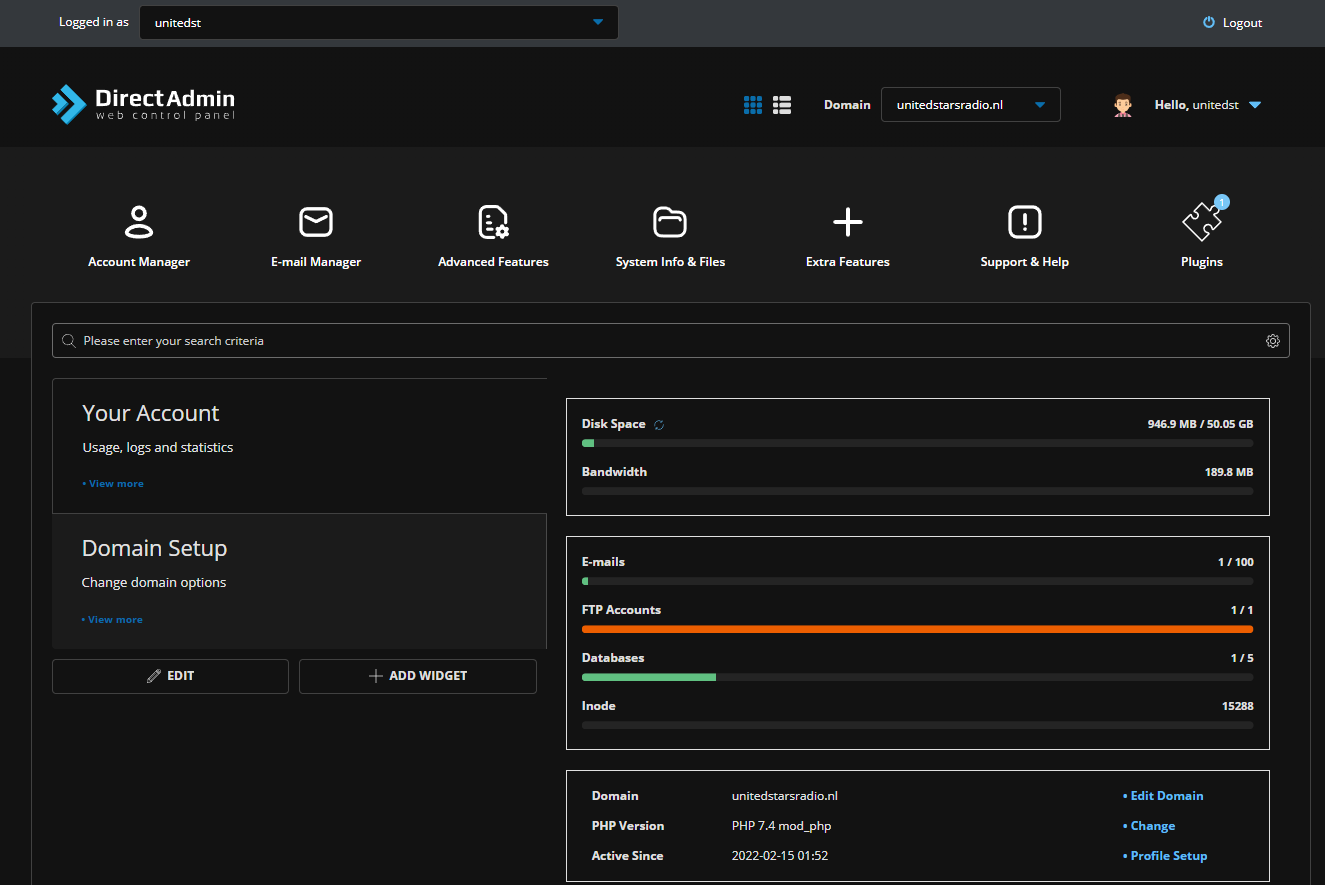Expand the Logged in as user dropdown

click(378, 22)
